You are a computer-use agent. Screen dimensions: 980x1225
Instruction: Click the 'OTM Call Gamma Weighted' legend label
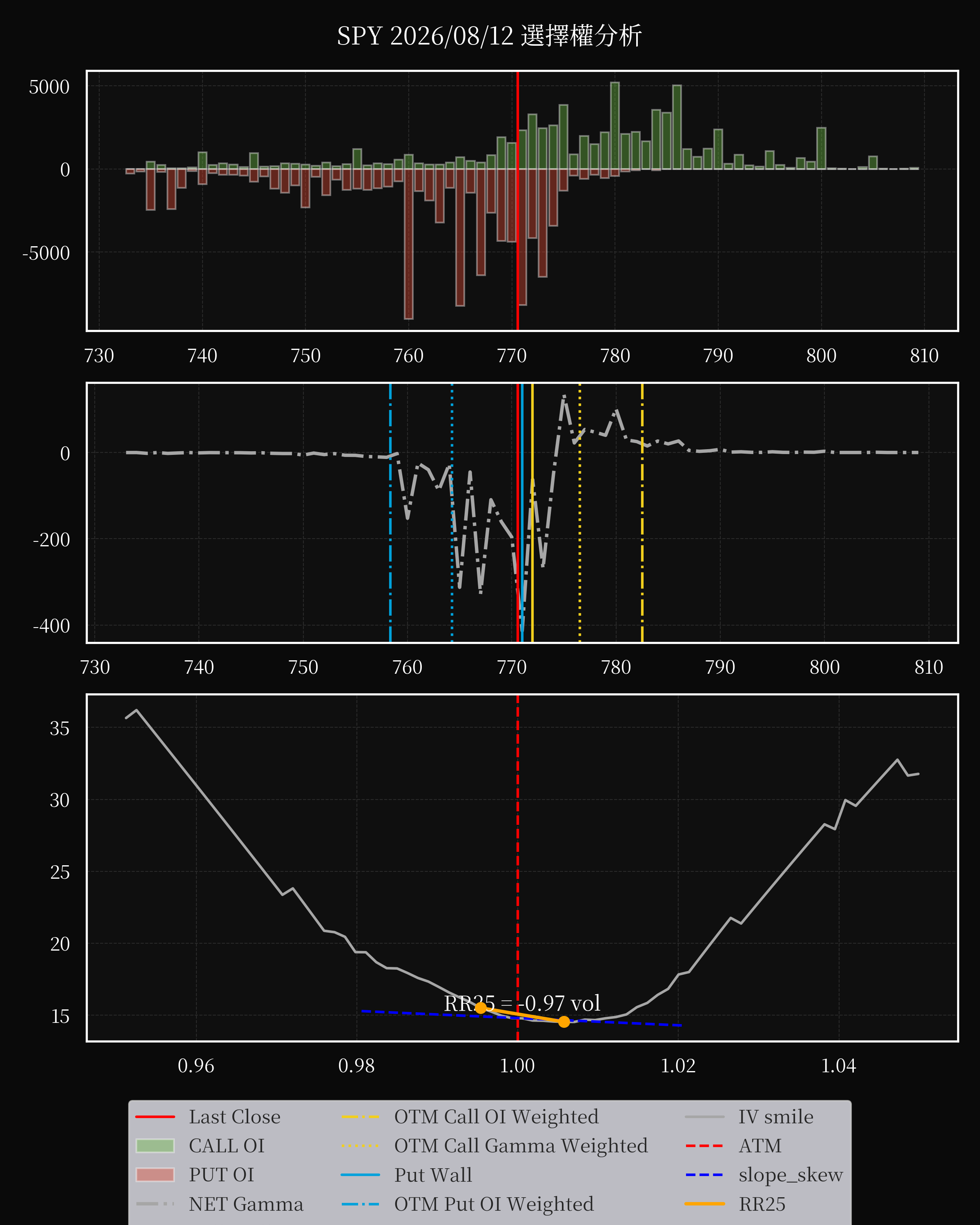[x=521, y=1145]
